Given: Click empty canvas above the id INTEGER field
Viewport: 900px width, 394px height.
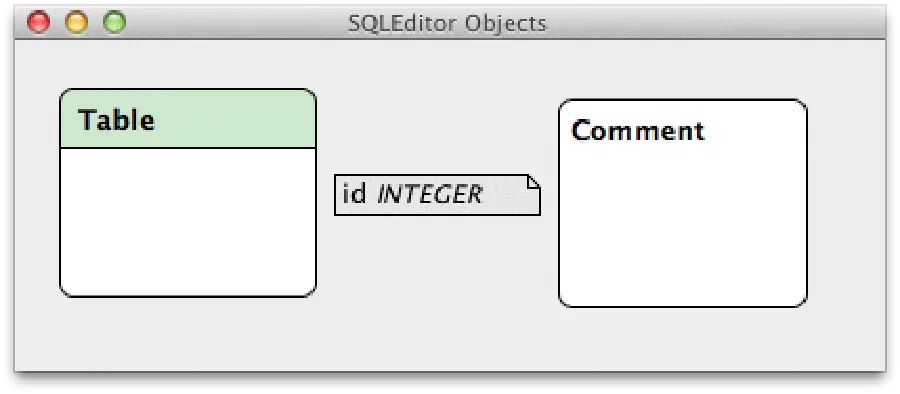Looking at the screenshot, I should (x=437, y=115).
